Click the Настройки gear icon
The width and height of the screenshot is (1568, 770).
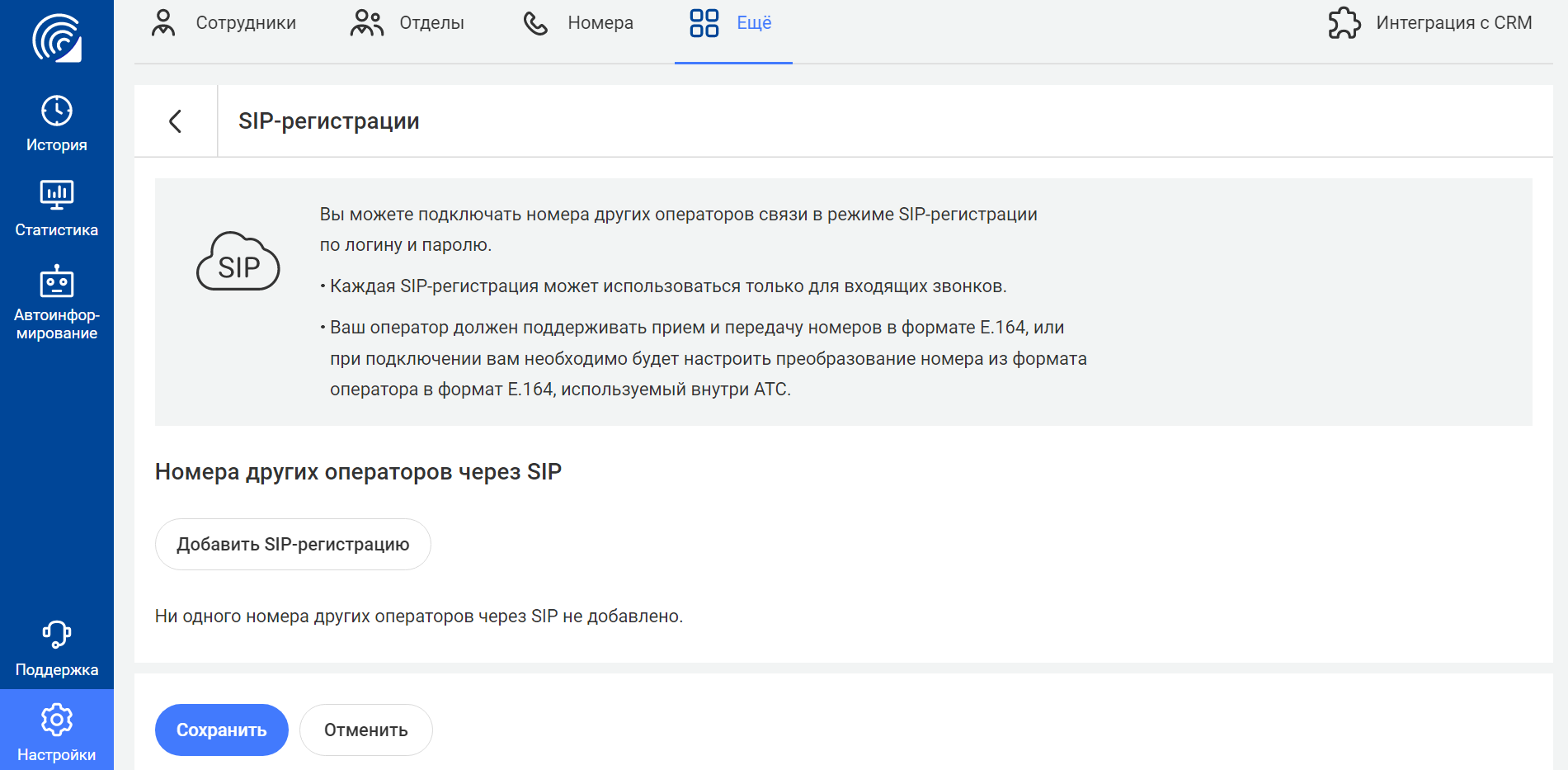click(56, 720)
